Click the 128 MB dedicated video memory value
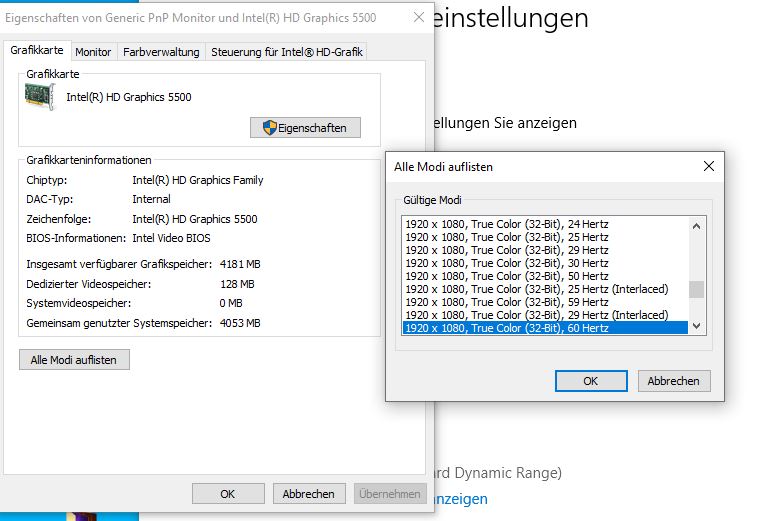The image size is (765, 521). tap(237, 284)
